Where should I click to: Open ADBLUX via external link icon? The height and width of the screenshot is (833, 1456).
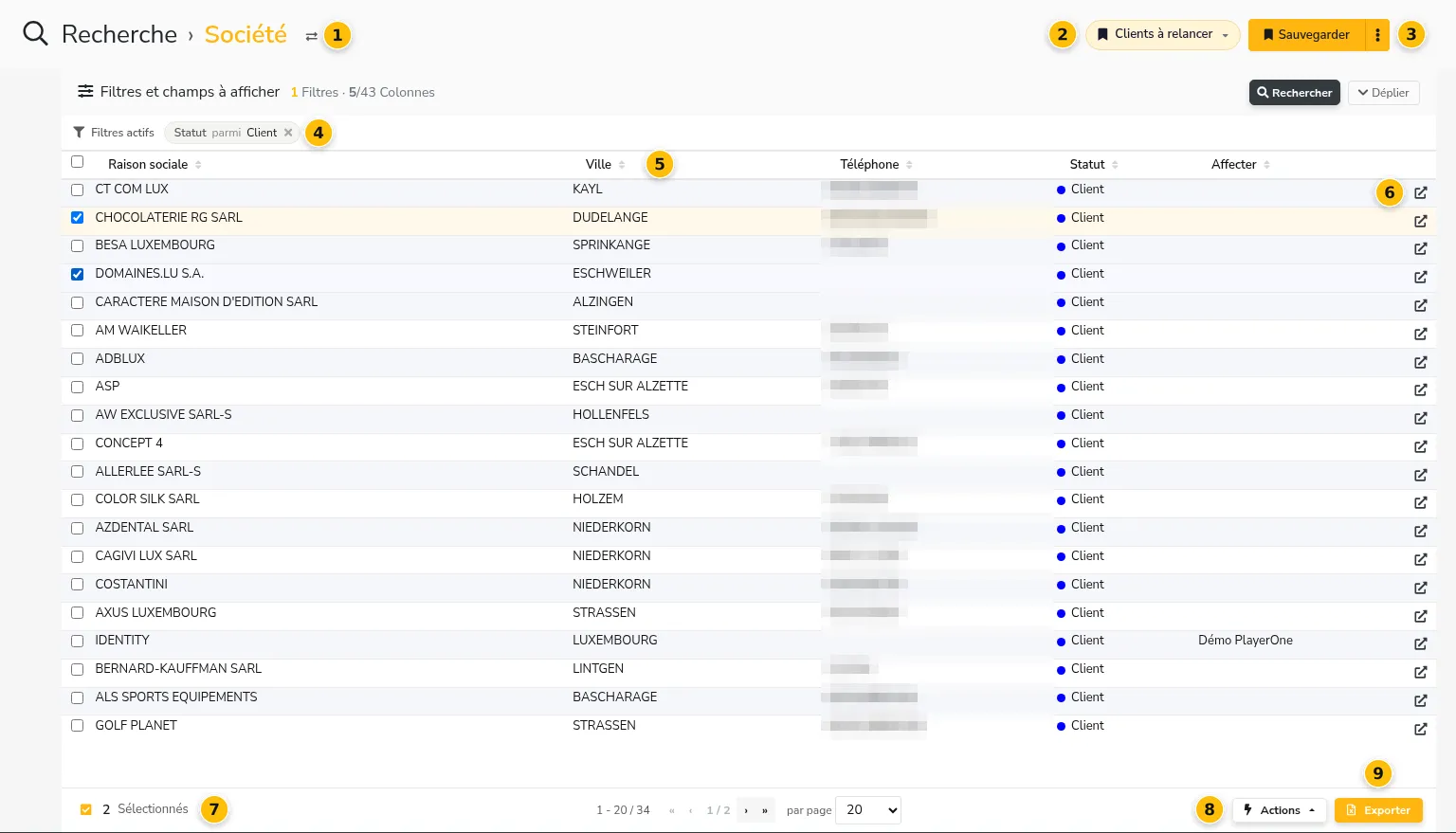tap(1420, 362)
